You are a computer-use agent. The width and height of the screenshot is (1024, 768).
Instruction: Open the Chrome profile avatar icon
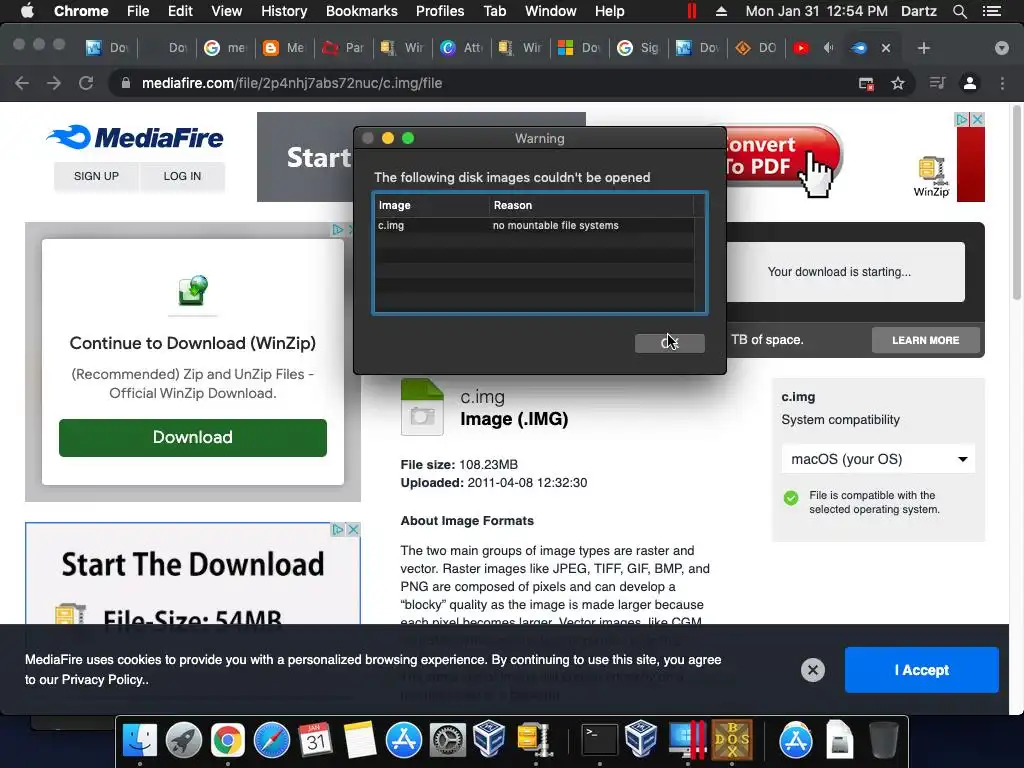[x=970, y=83]
